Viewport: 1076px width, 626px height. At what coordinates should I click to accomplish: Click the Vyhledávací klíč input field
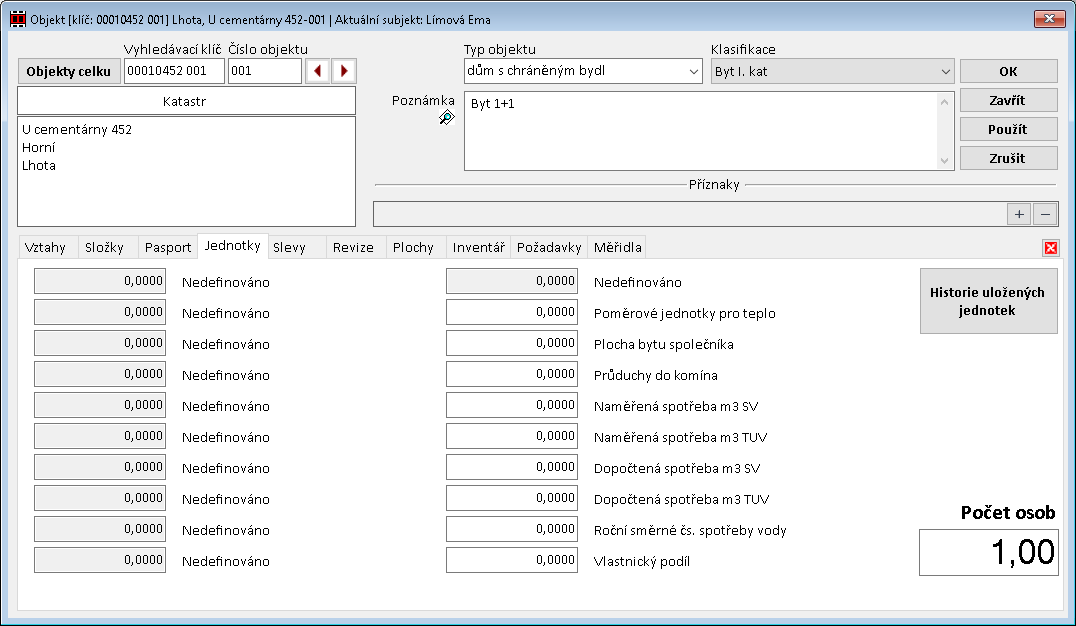(x=174, y=71)
